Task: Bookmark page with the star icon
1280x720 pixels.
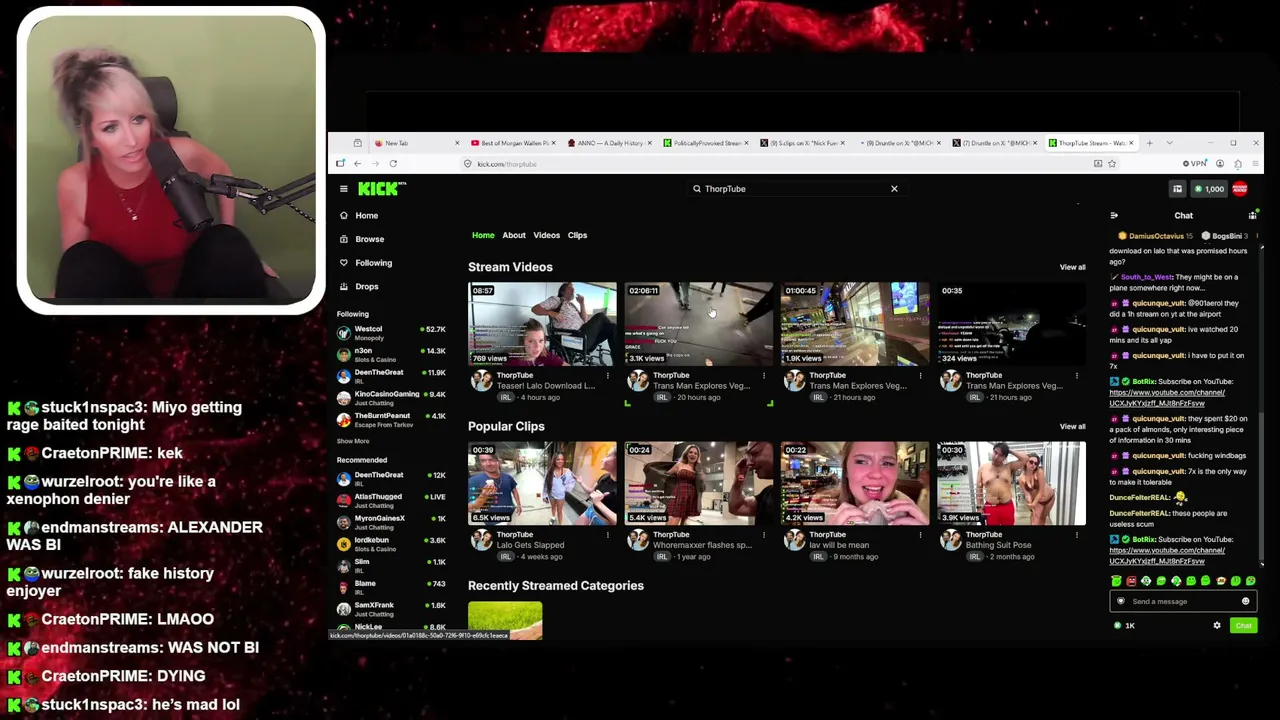Action: [x=1112, y=164]
